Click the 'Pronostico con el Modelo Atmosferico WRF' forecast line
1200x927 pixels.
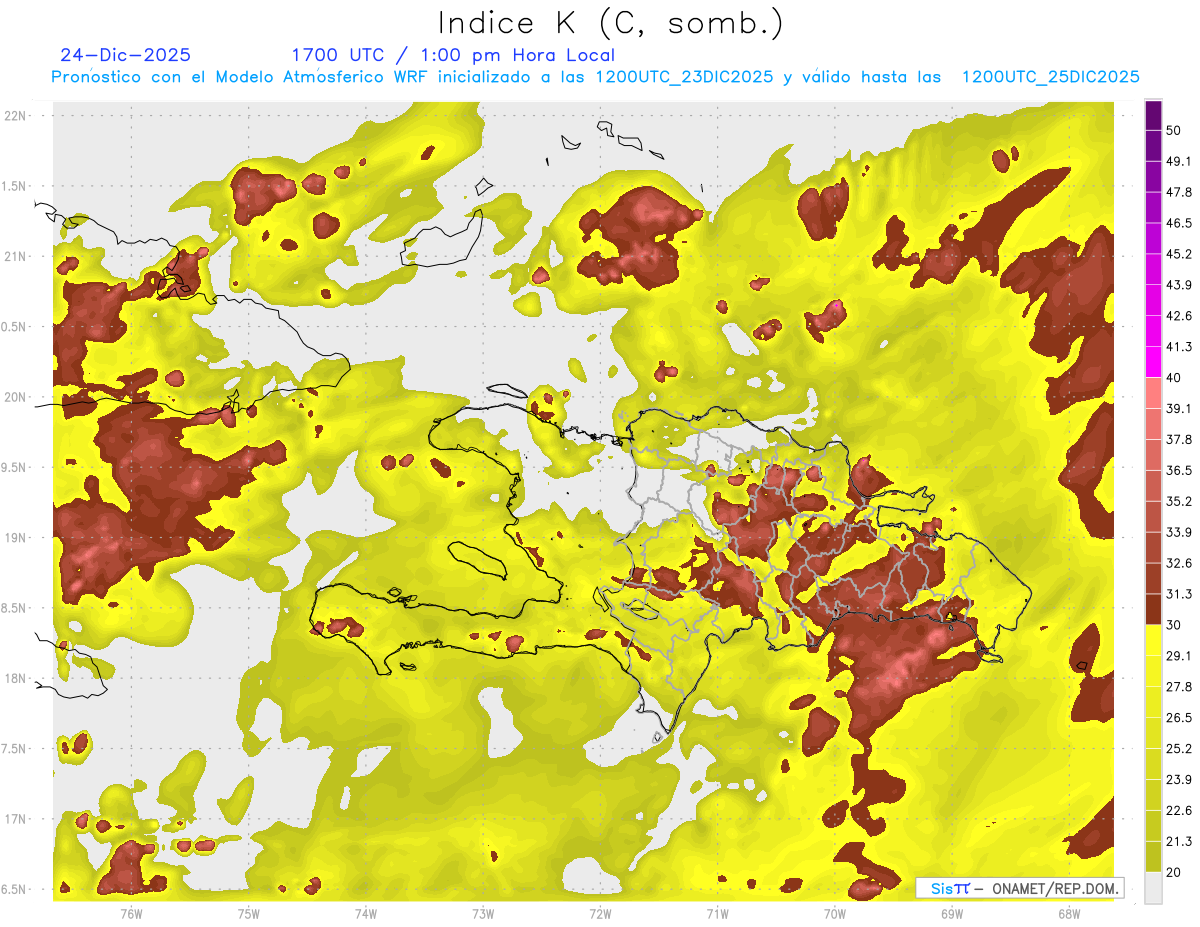coord(595,77)
